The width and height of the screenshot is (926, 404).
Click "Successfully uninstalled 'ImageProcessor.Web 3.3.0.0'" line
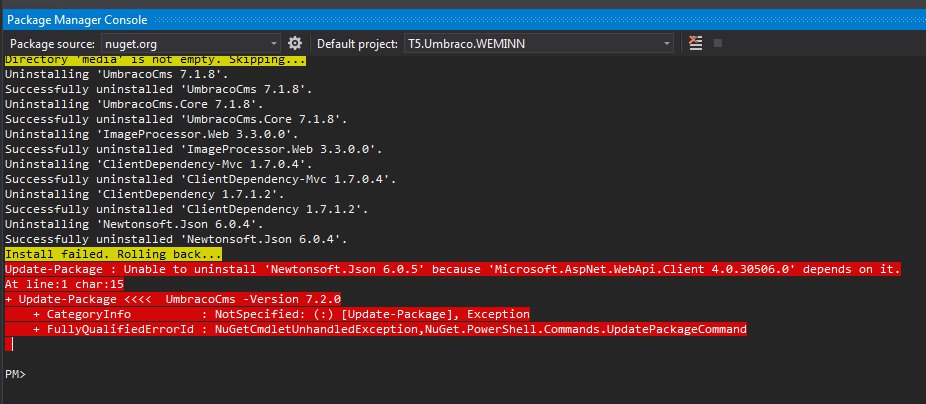coord(193,149)
